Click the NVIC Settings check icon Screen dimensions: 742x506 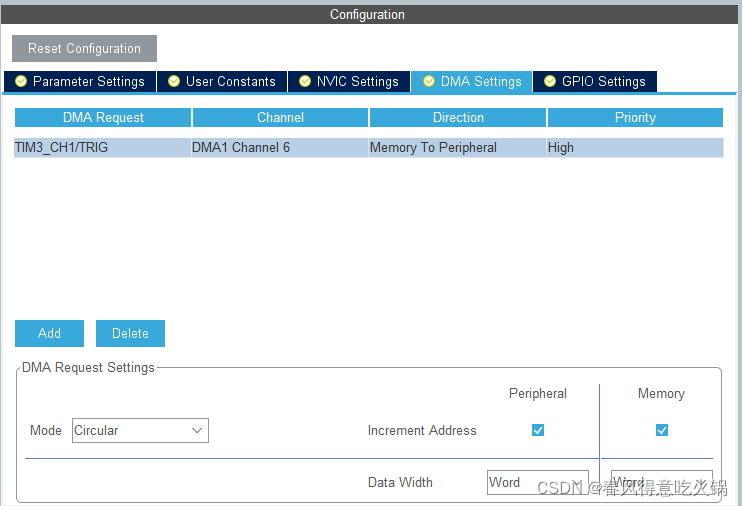(305, 81)
